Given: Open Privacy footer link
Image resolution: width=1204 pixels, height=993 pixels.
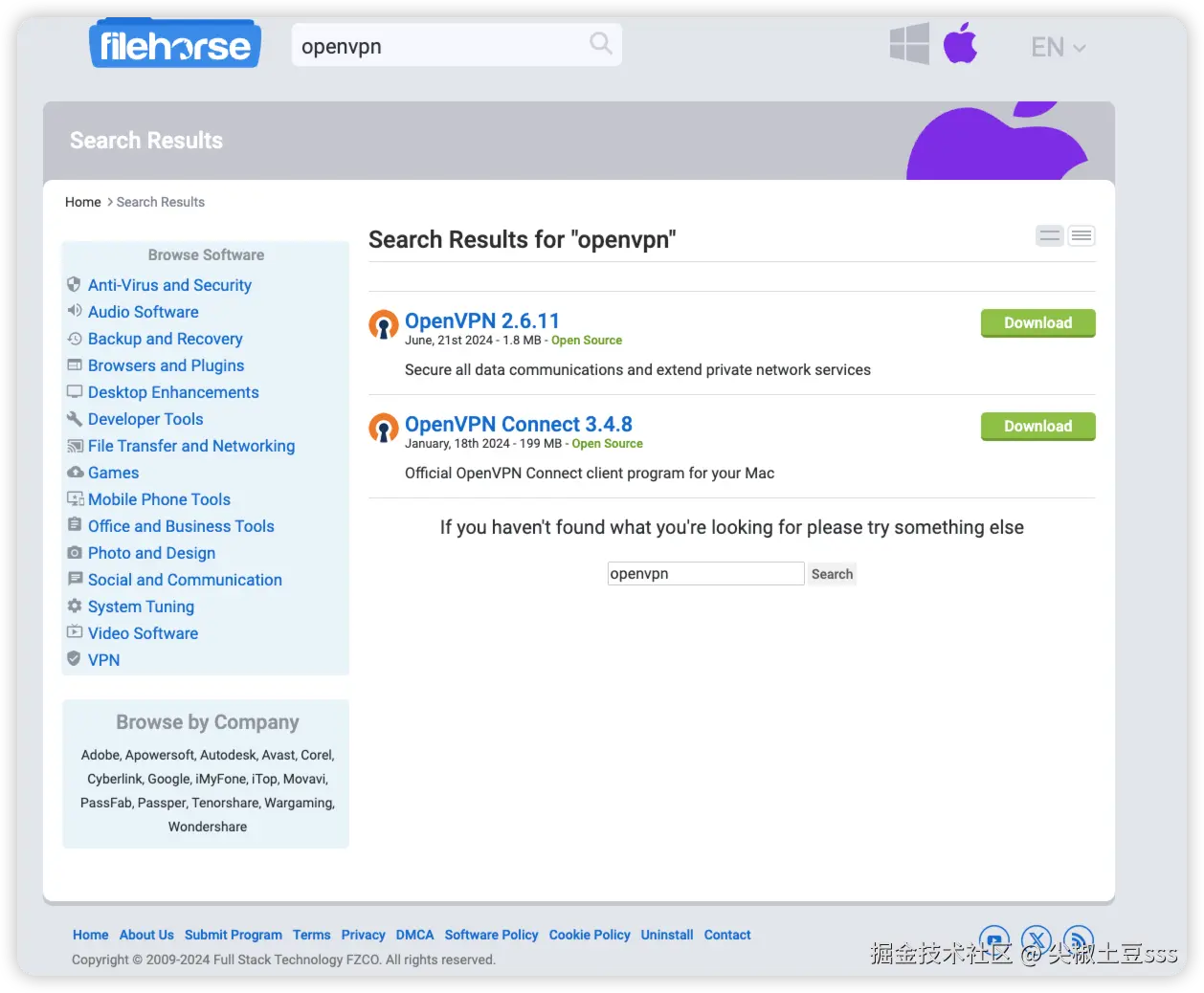Looking at the screenshot, I should 363,935.
